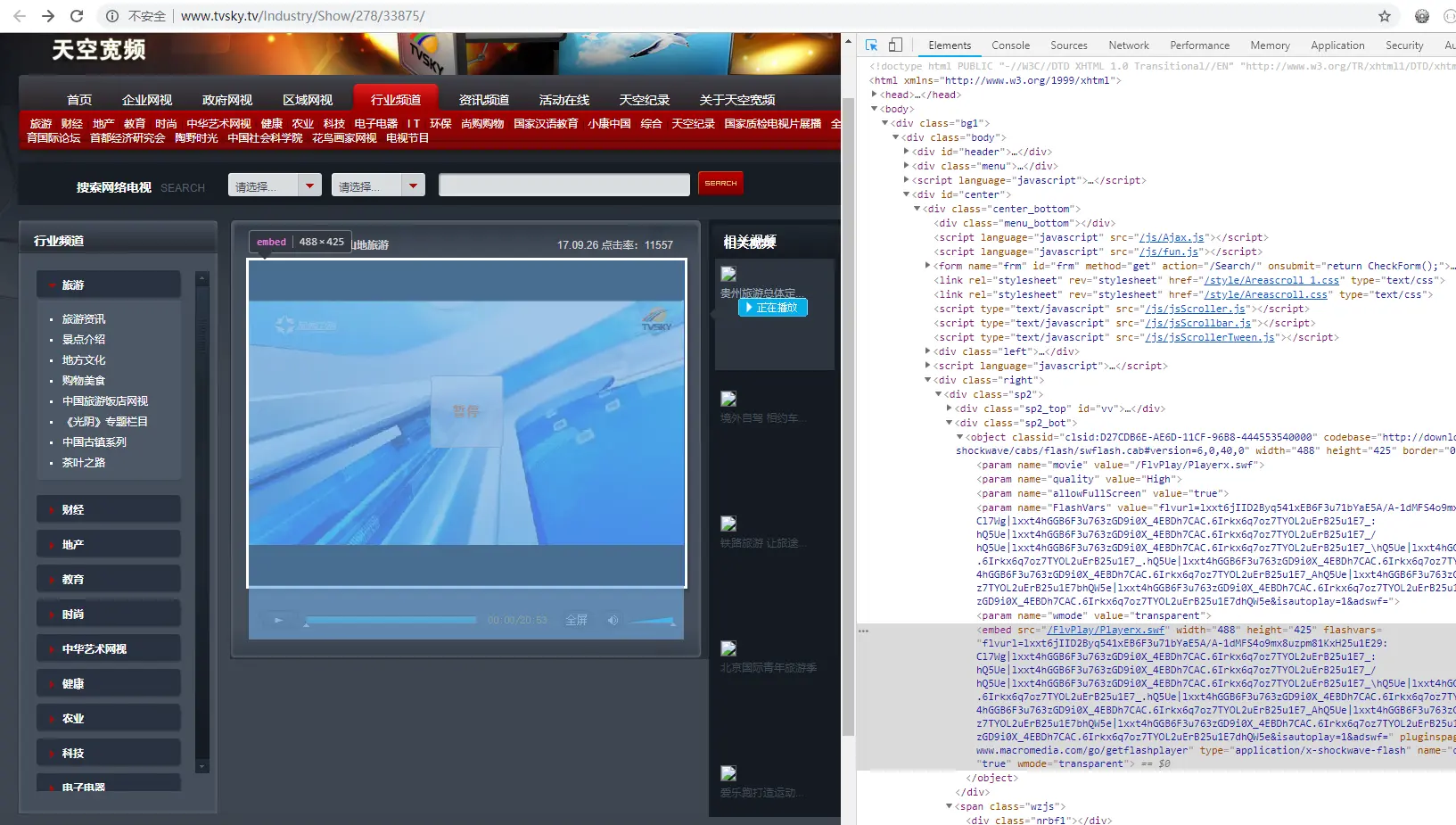Screen dimensions: 1456x825
Task: Open the DevTools Network tab
Action: (x=1129, y=45)
